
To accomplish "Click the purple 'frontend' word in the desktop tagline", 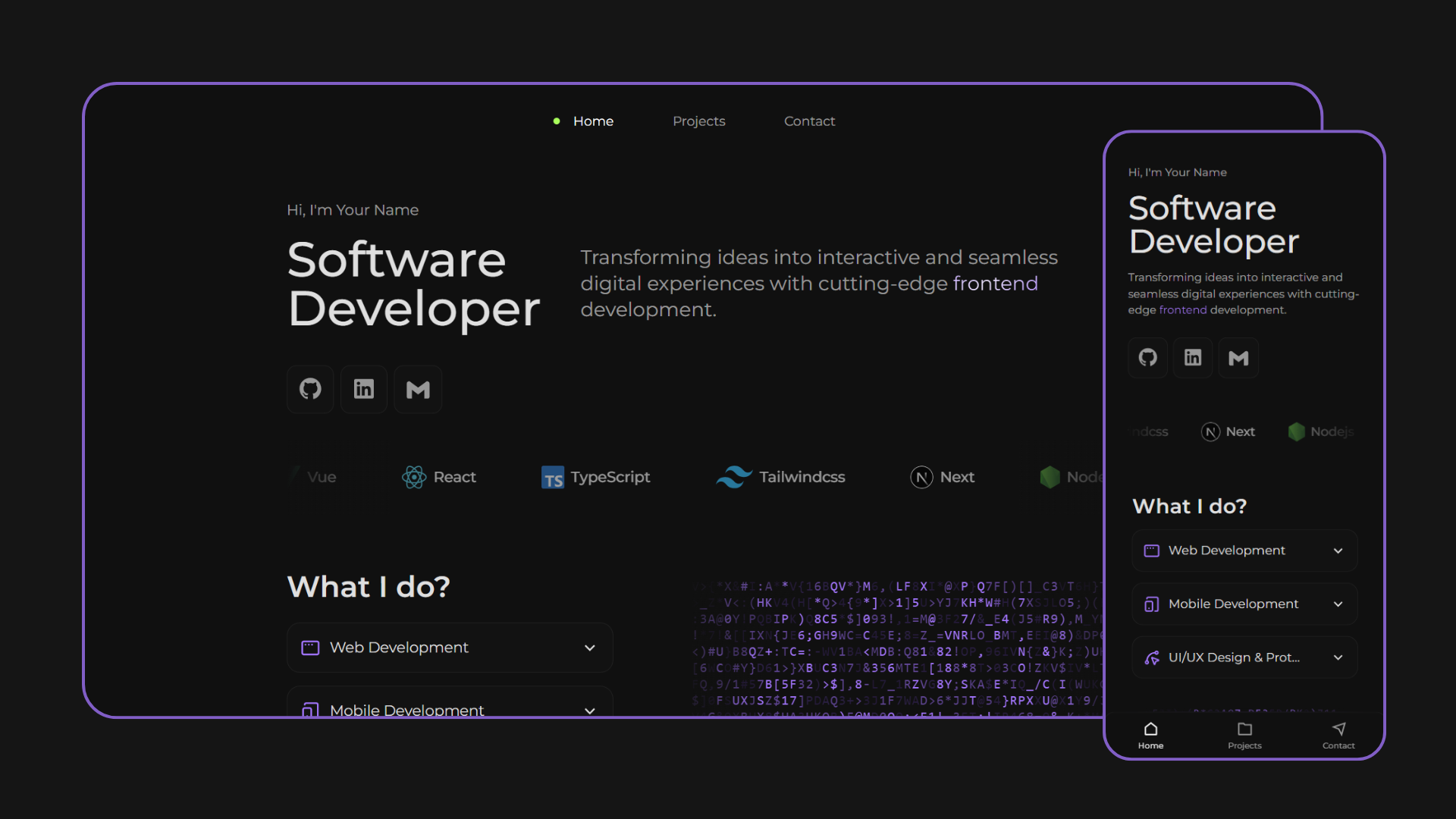I will 995,284.
